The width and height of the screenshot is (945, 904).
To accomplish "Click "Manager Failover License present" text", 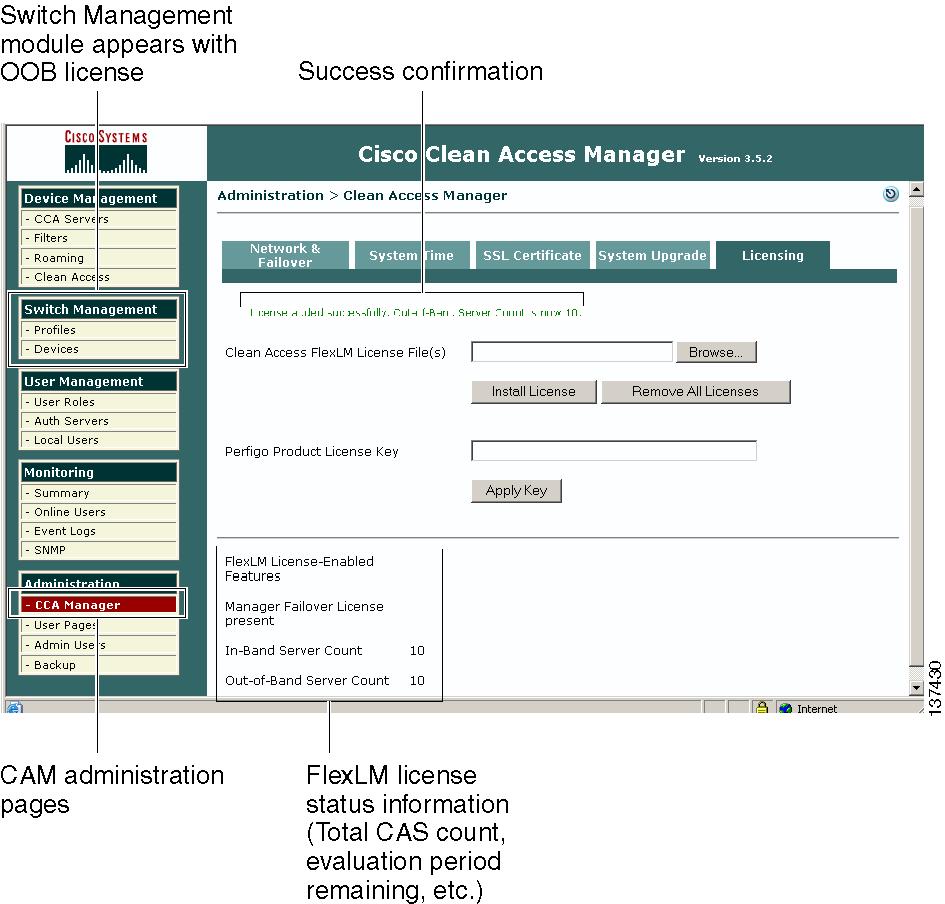I will pyautogui.click(x=304, y=614).
